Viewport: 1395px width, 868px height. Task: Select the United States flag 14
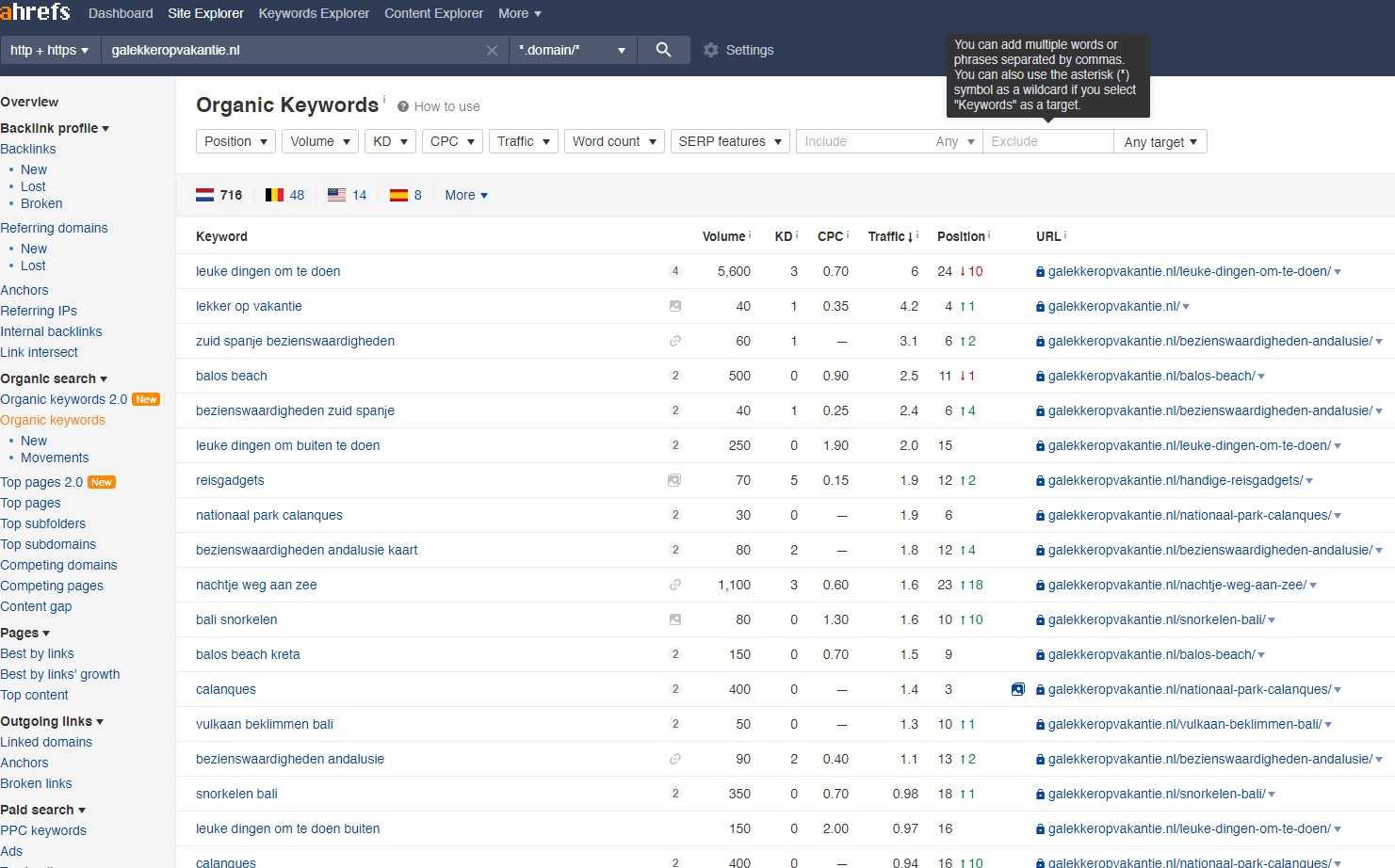pyautogui.click(x=347, y=195)
